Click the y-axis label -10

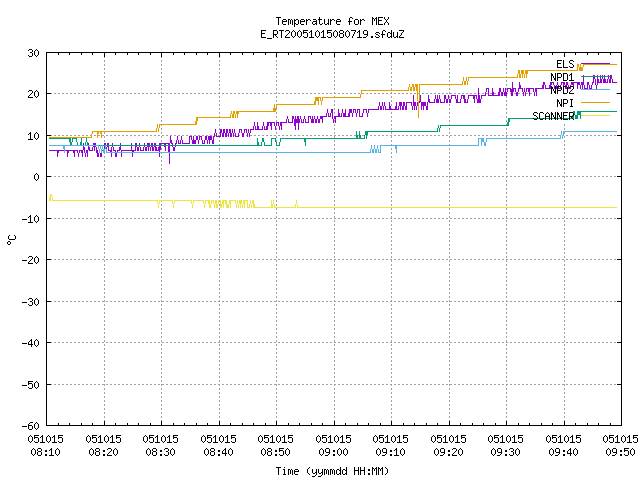coord(31,219)
